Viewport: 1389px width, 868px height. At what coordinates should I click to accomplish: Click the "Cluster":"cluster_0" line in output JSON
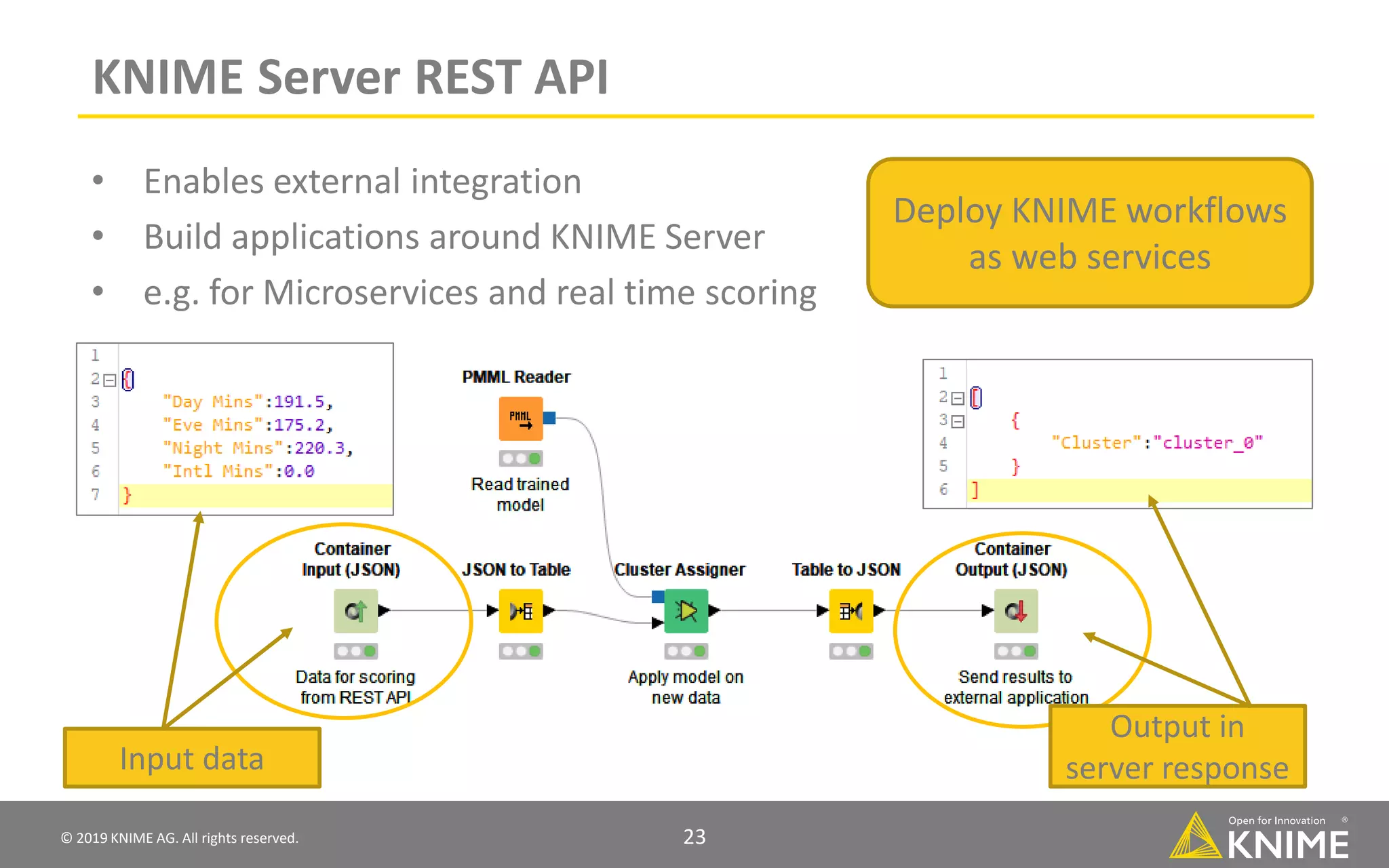pyautogui.click(x=1156, y=443)
